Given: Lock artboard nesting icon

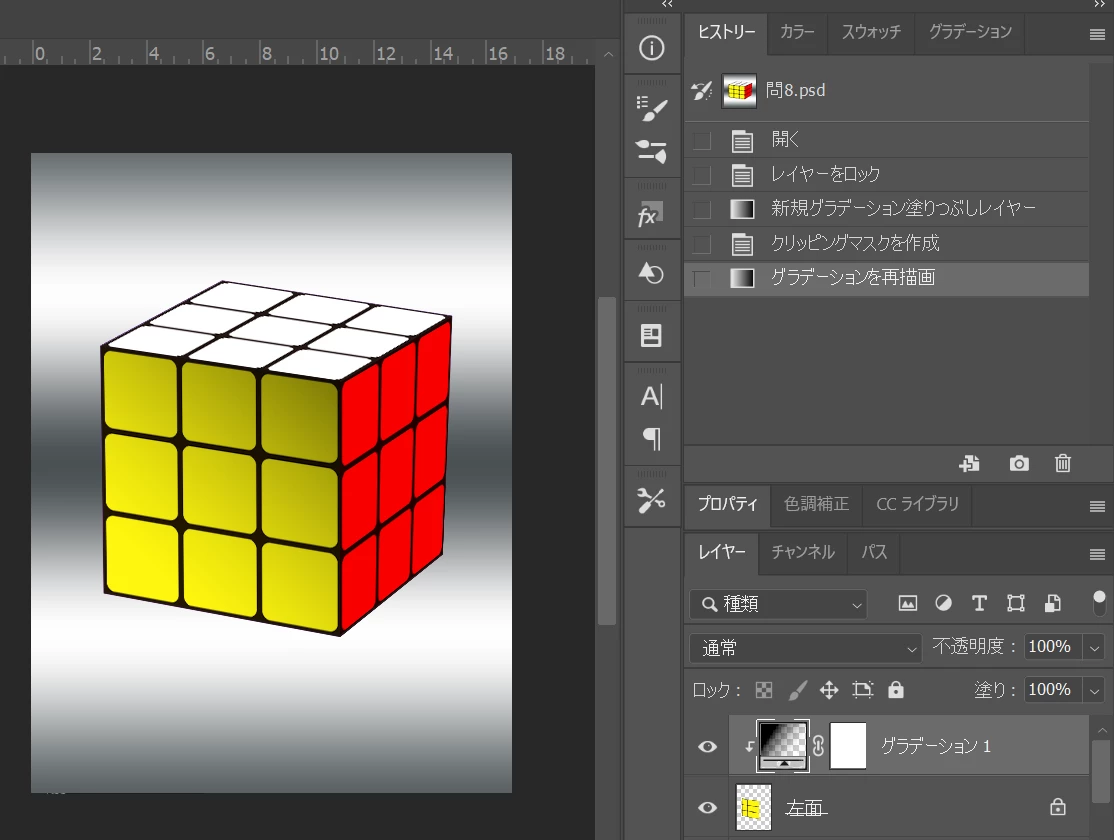Looking at the screenshot, I should click(862, 690).
